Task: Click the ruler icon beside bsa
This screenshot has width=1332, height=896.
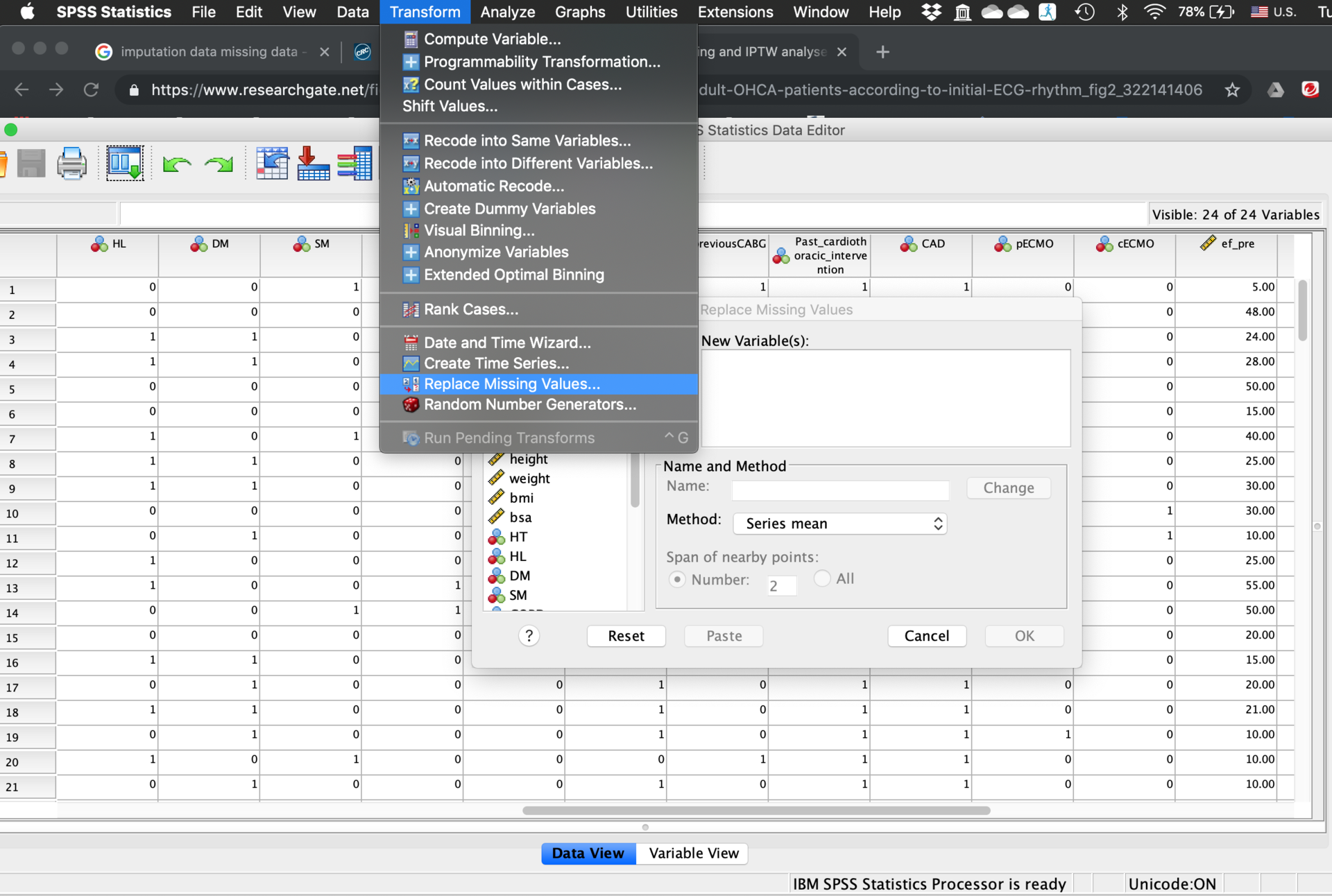Action: [496, 517]
